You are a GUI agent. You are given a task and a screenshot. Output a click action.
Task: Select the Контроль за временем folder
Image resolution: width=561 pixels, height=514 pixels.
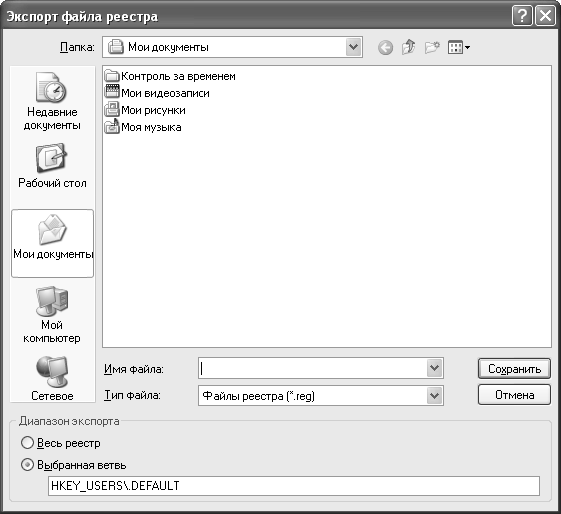click(x=170, y=76)
